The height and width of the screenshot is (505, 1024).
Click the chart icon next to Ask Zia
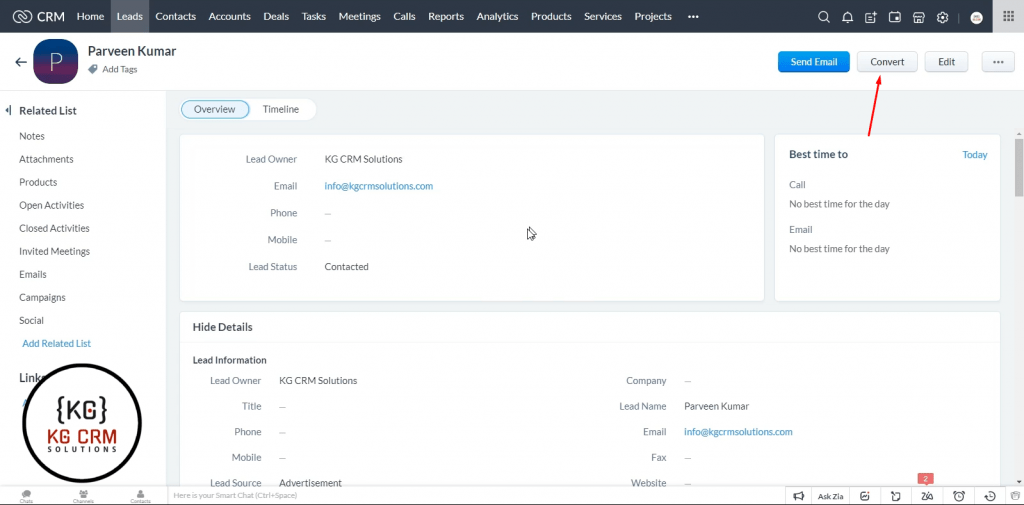tap(865, 496)
